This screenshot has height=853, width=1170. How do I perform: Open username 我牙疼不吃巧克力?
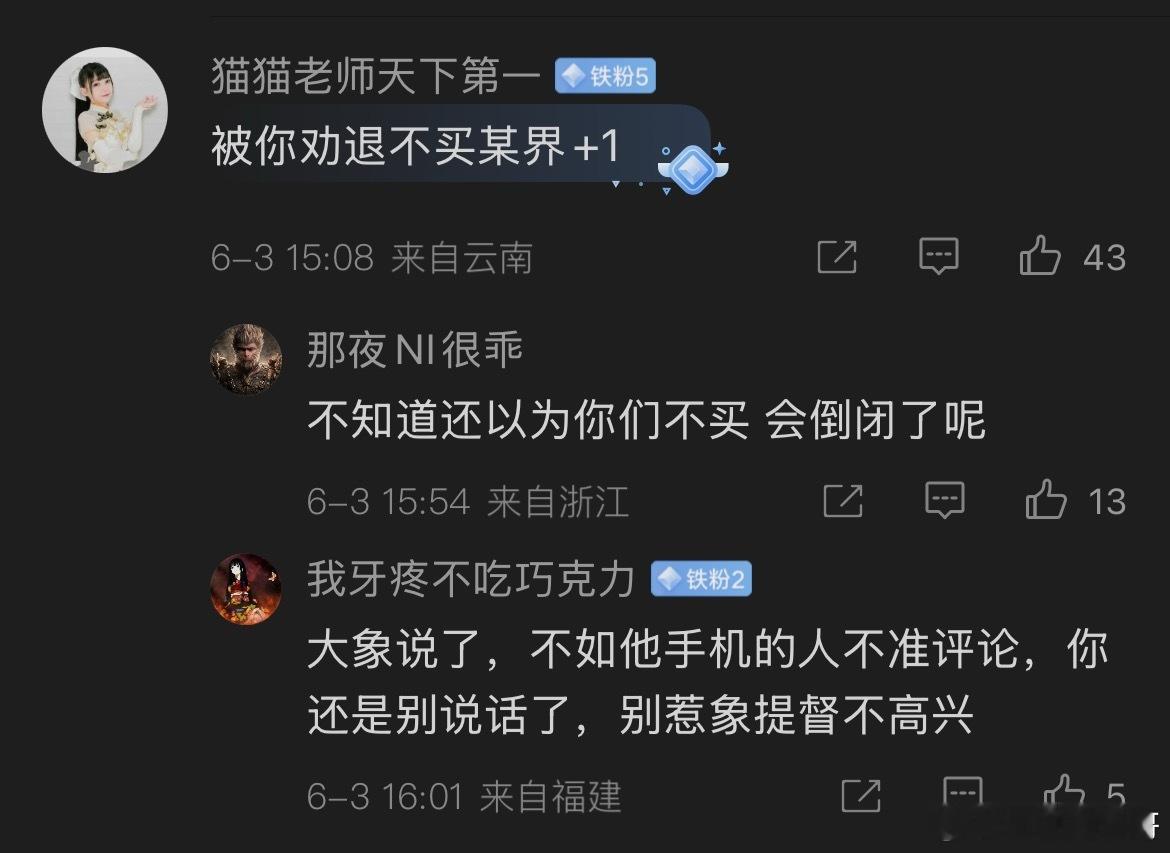pyautogui.click(x=471, y=579)
